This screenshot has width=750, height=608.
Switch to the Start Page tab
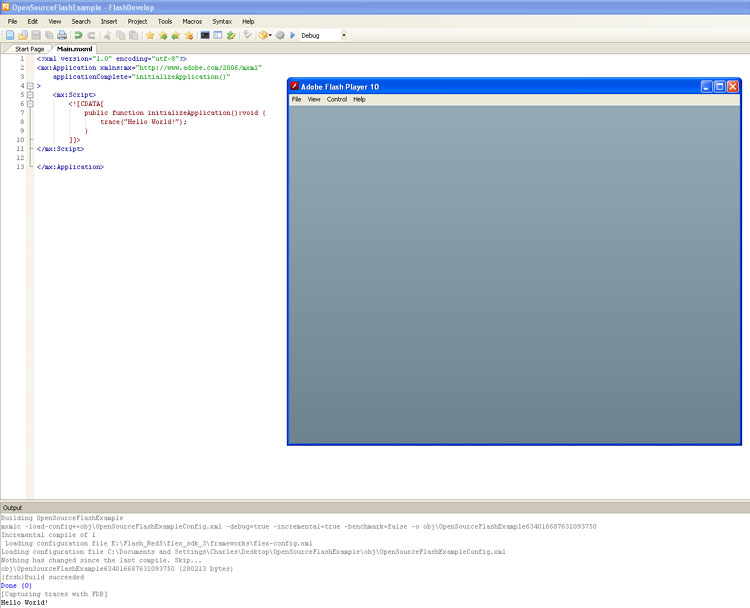(29, 49)
